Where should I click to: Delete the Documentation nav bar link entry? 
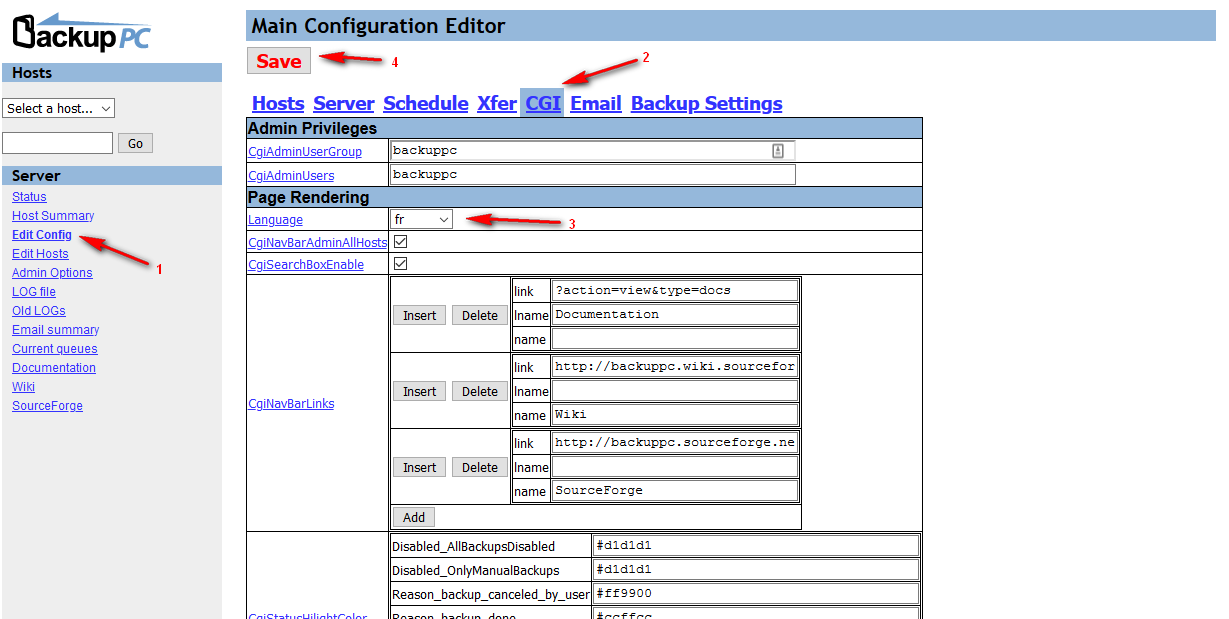click(480, 315)
